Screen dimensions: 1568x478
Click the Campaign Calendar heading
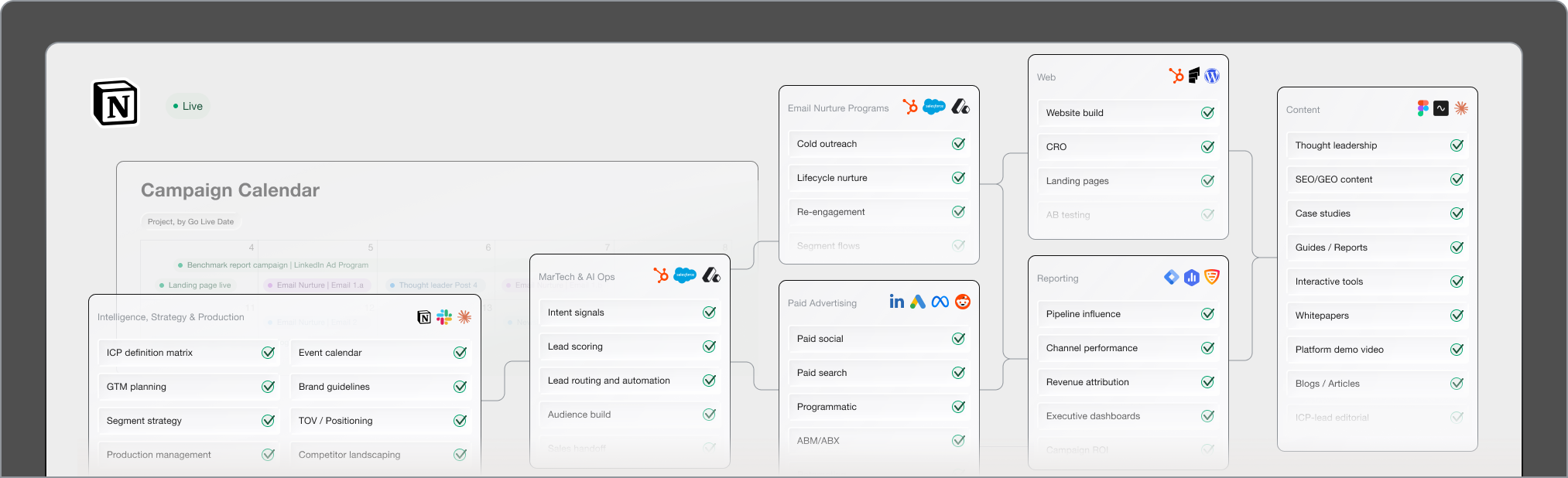tap(230, 190)
